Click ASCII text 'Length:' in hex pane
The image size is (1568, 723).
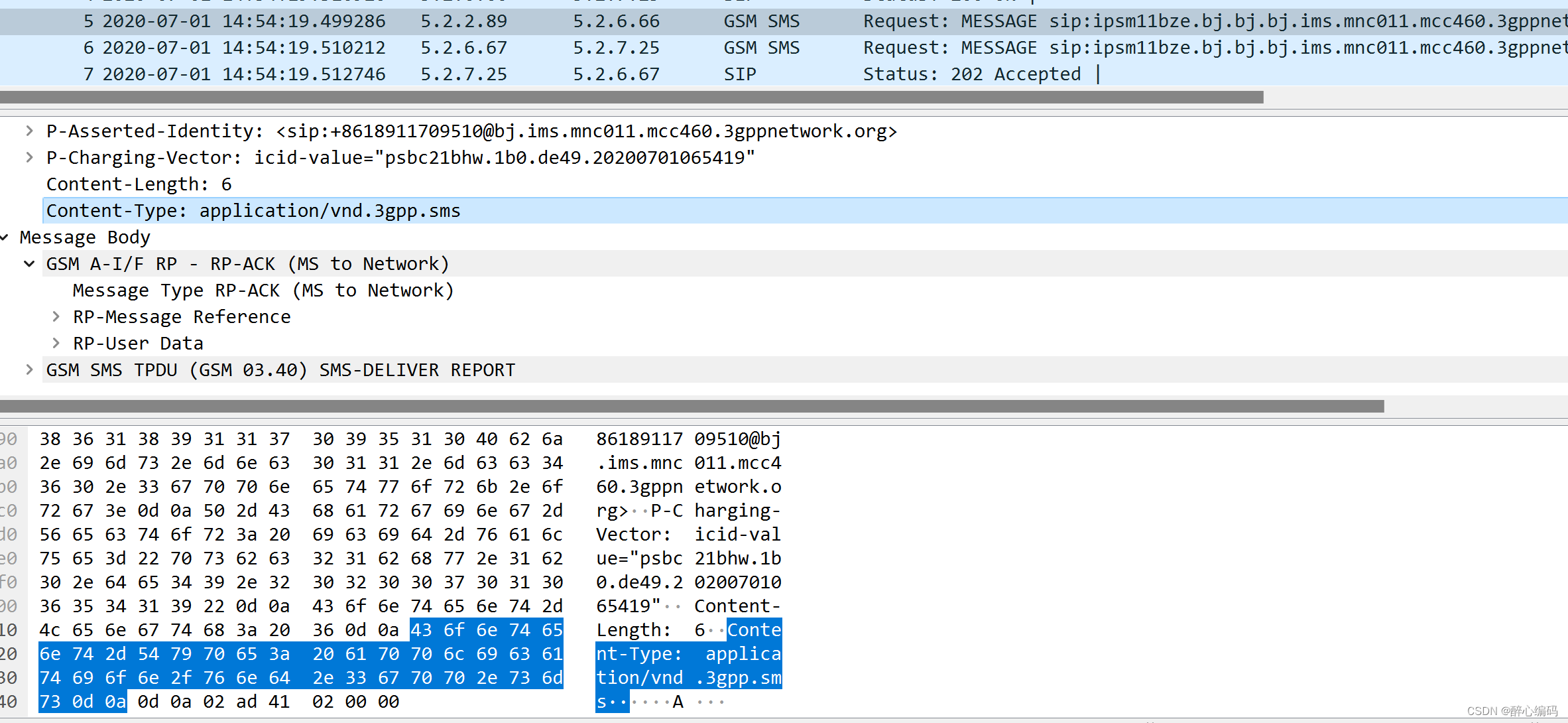pos(633,629)
